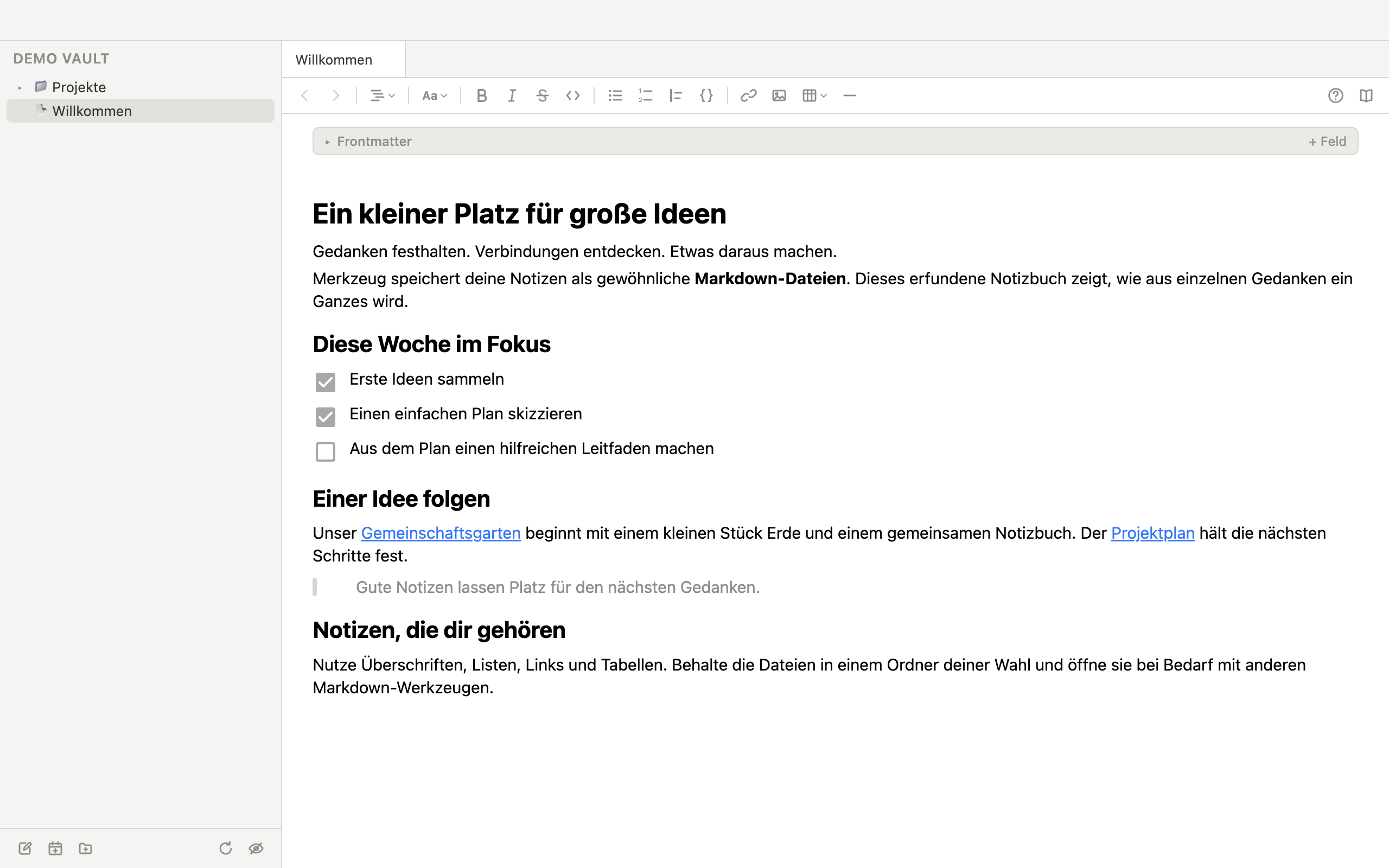Open the Aa text style dropdown
The height and width of the screenshot is (868, 1389).
coord(435,95)
